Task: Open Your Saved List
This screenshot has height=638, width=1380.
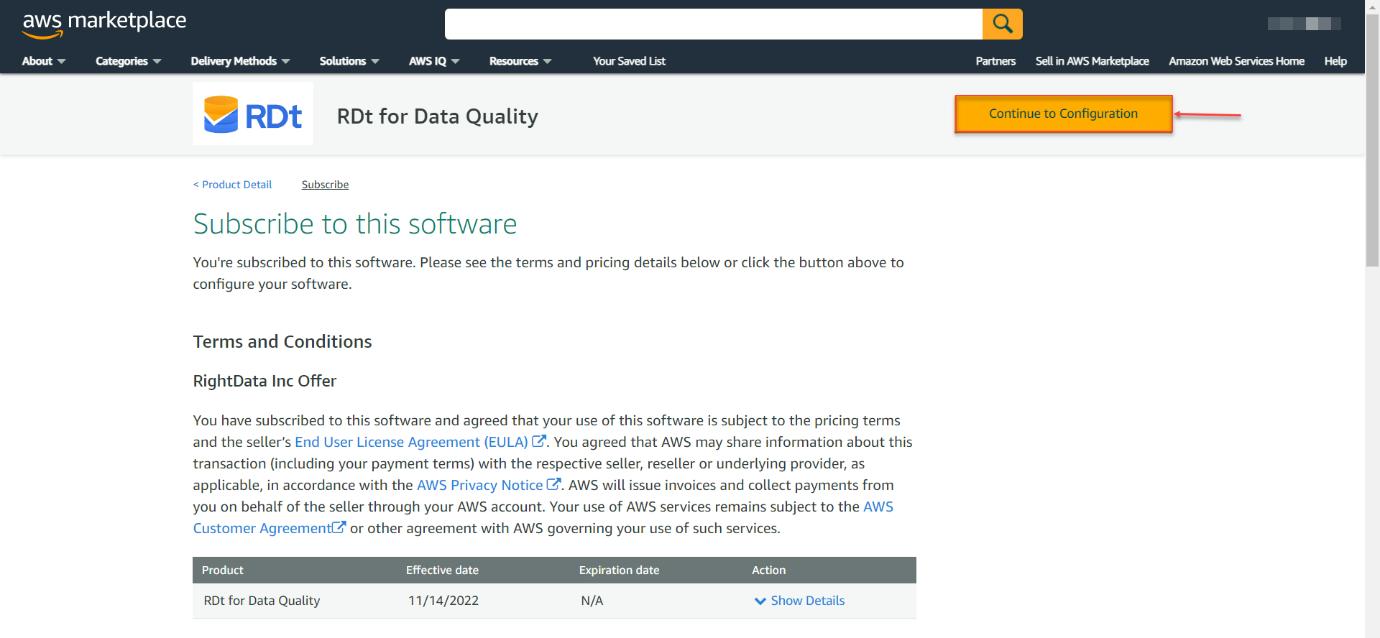Action: point(629,61)
